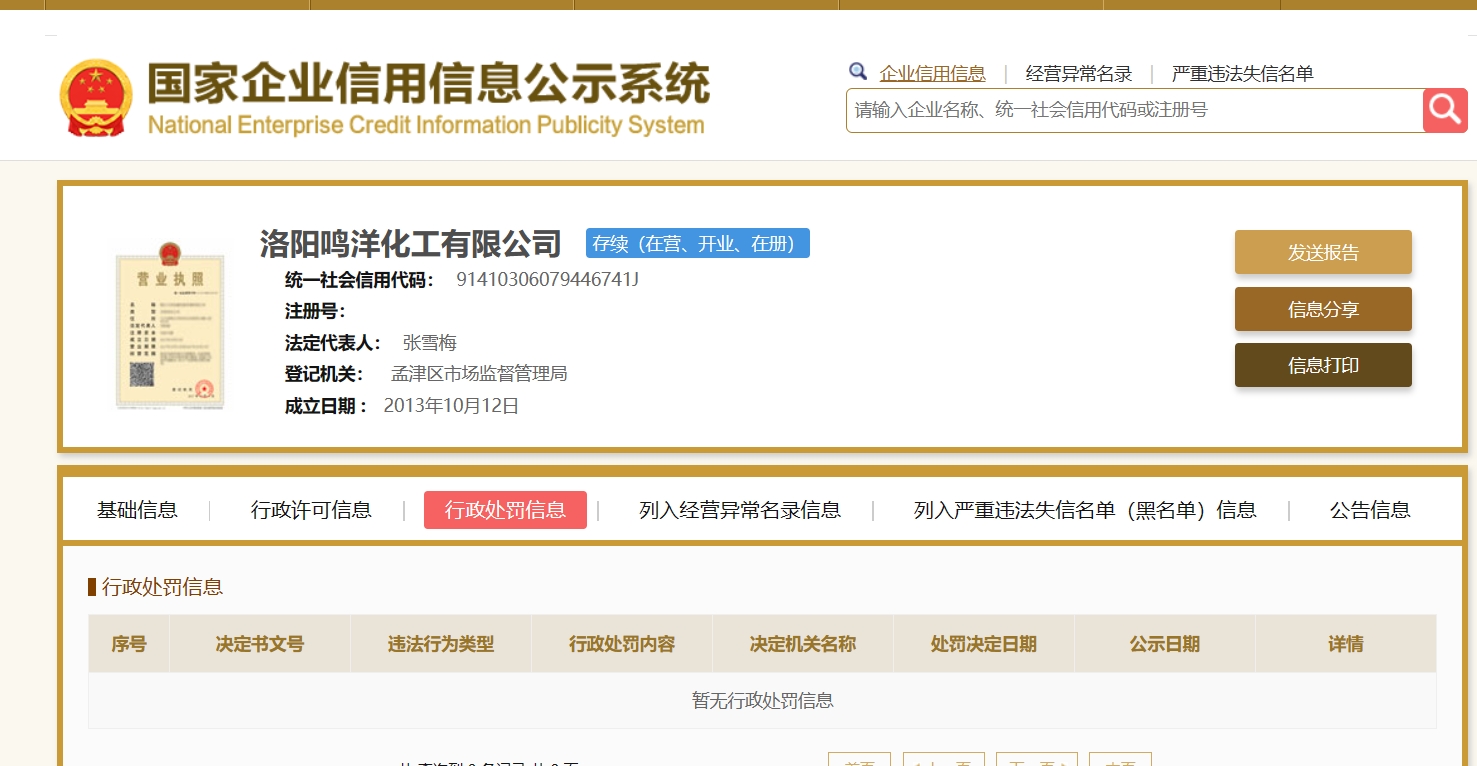This screenshot has width=1477, height=766.
Task: Click the 公示日期 column header
Action: coord(1165,644)
